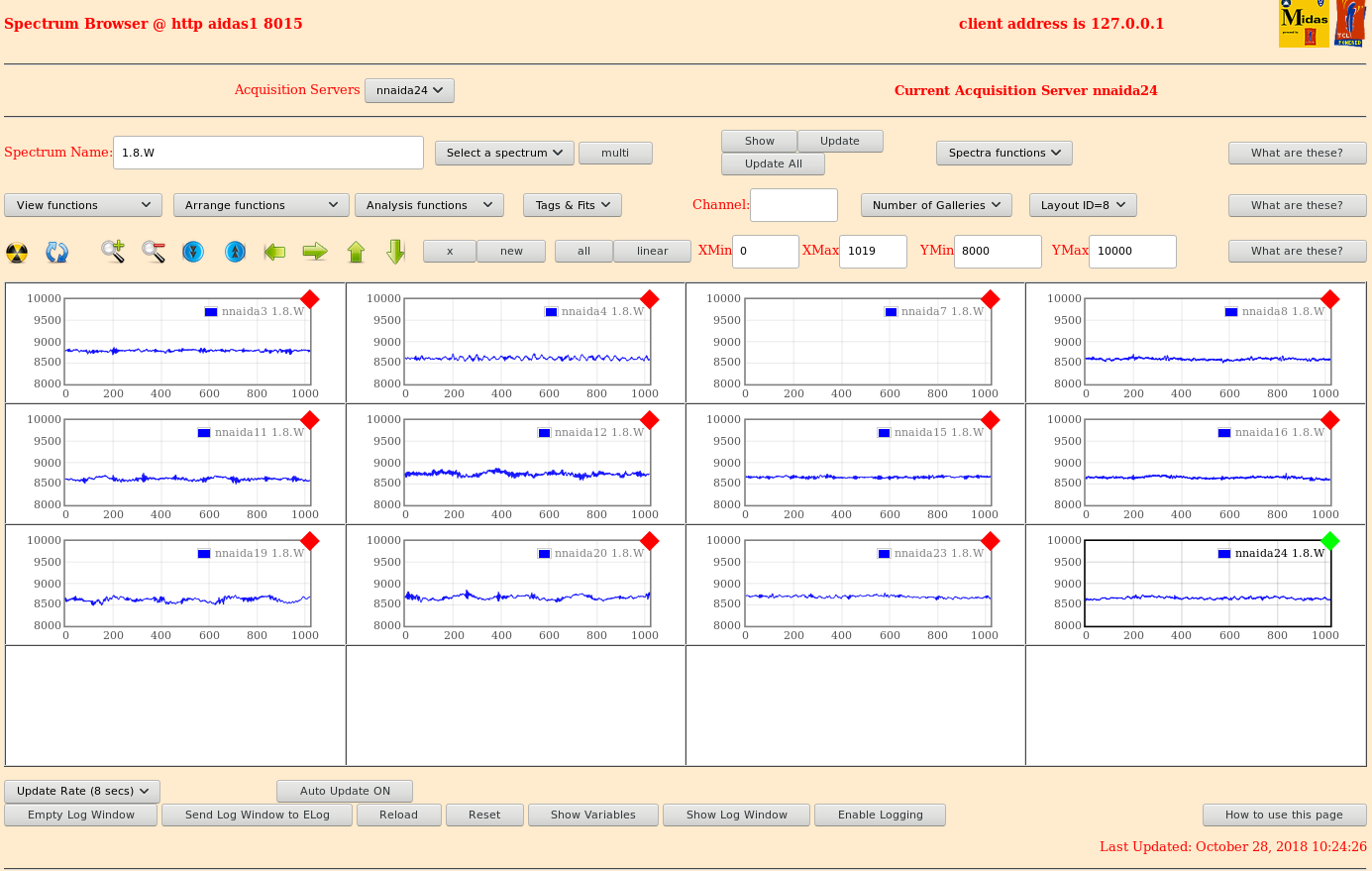Screen dimensions: 1372x871
Task: Zoom out with the magnifier minus icon
Action: click(x=154, y=252)
